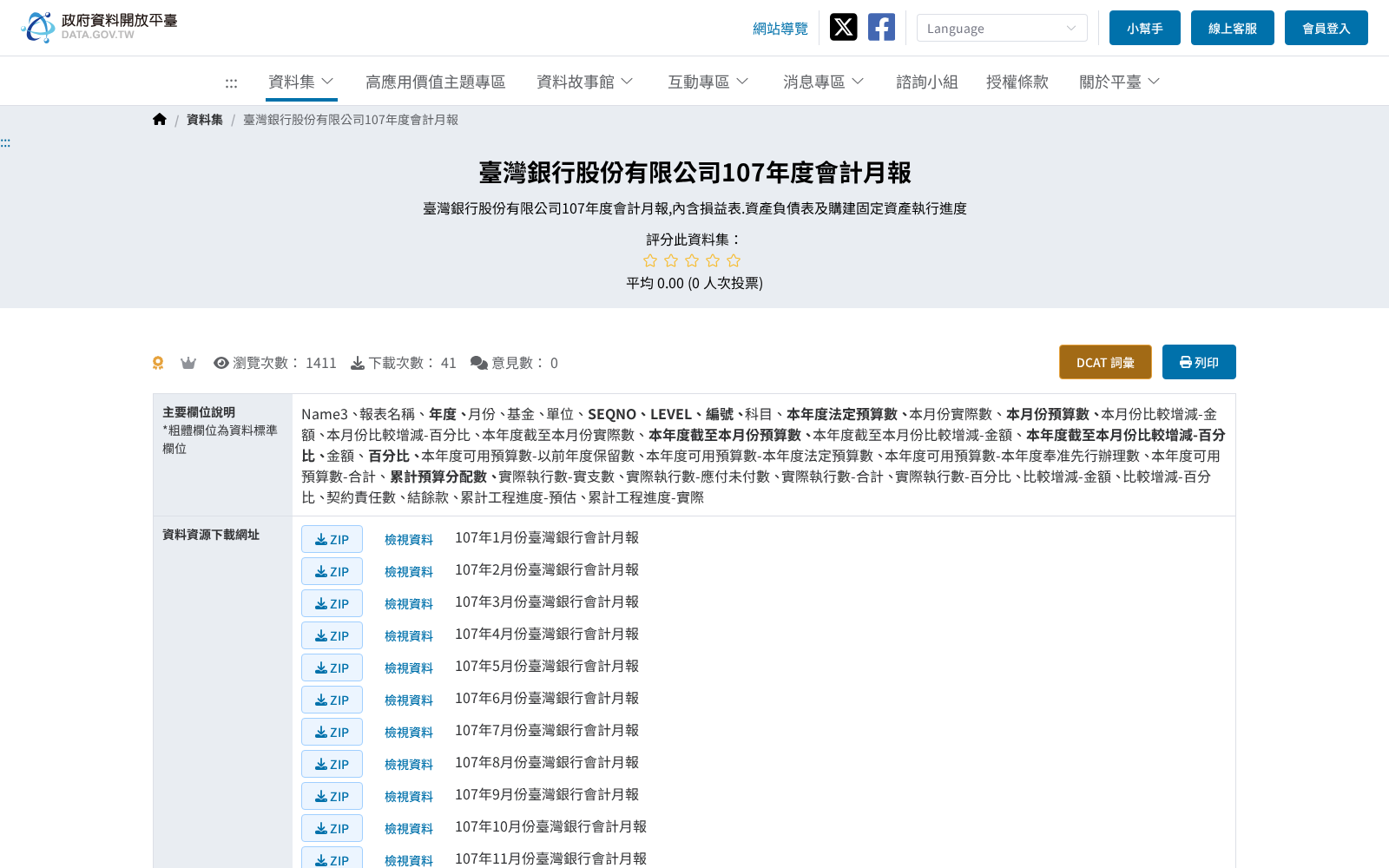Image resolution: width=1389 pixels, height=868 pixels.
Task: Click the DCAT 詞彙 button
Action: (1105, 362)
